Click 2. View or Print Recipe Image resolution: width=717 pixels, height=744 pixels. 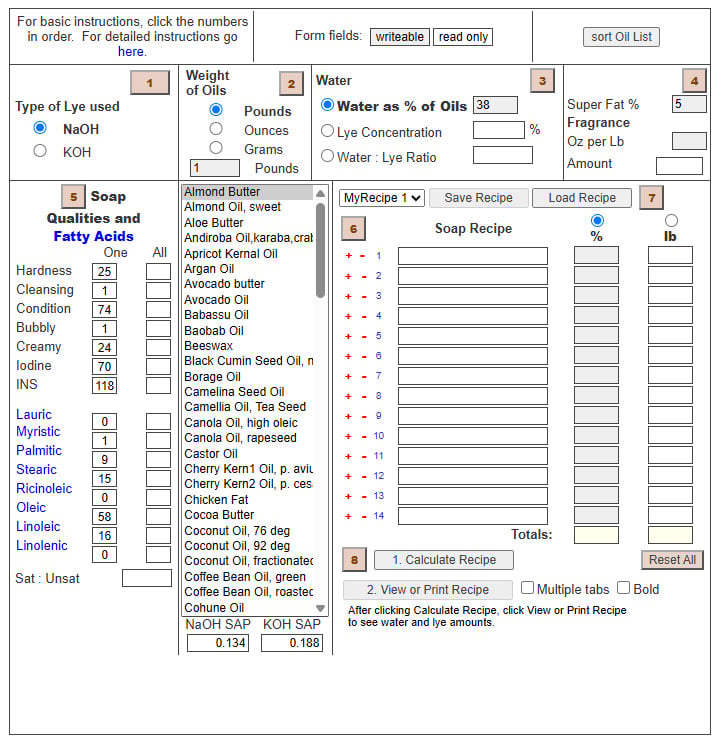point(428,590)
